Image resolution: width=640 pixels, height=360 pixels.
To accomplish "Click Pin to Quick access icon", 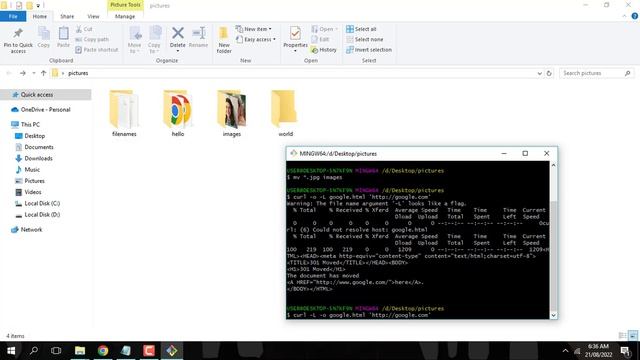I will point(18,33).
